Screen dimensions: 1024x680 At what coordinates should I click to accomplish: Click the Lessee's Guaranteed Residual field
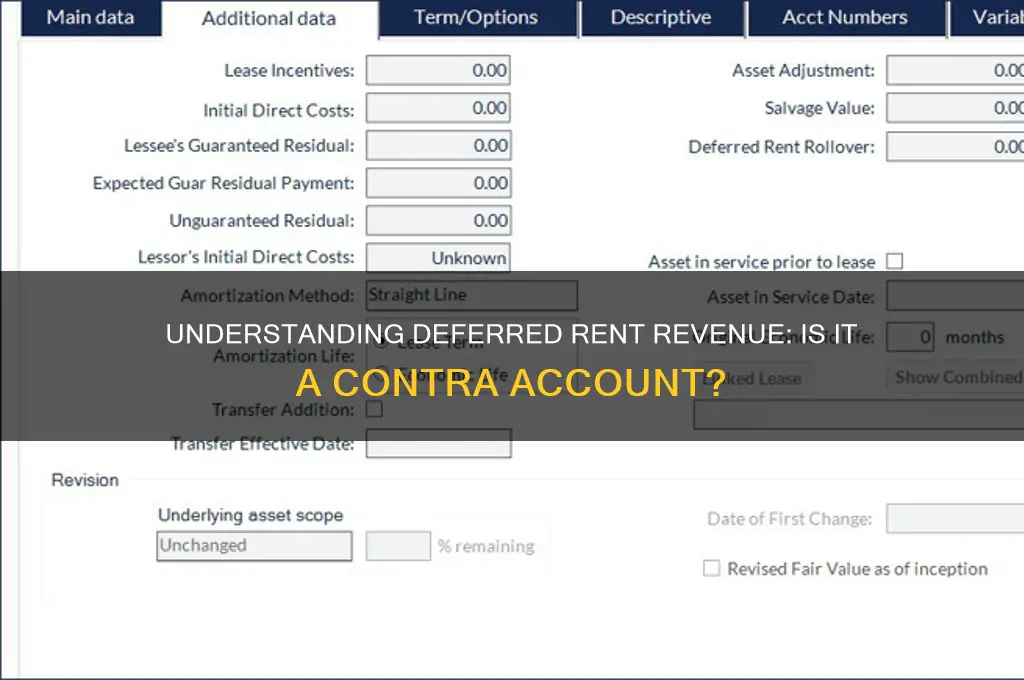point(438,146)
